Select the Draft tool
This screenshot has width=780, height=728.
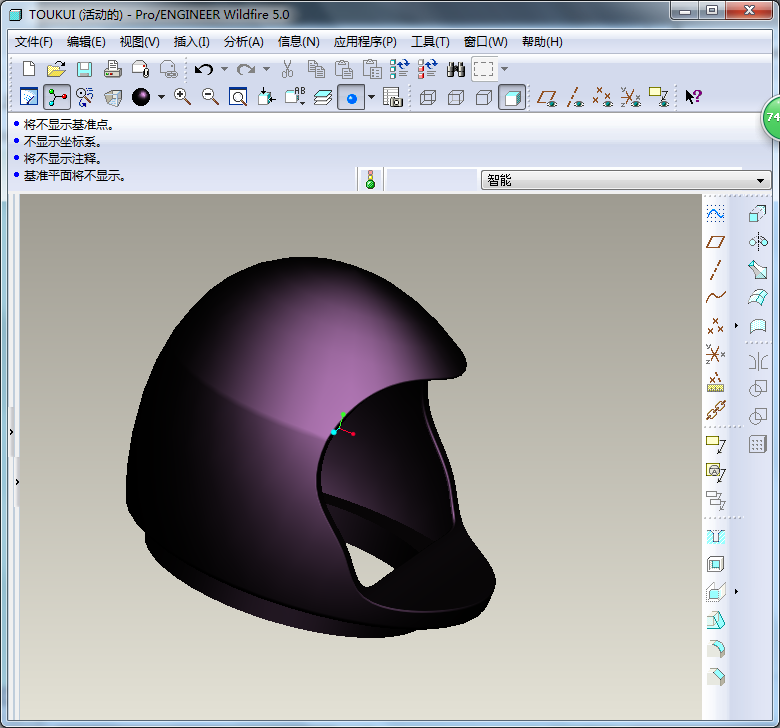pyautogui.click(x=715, y=620)
